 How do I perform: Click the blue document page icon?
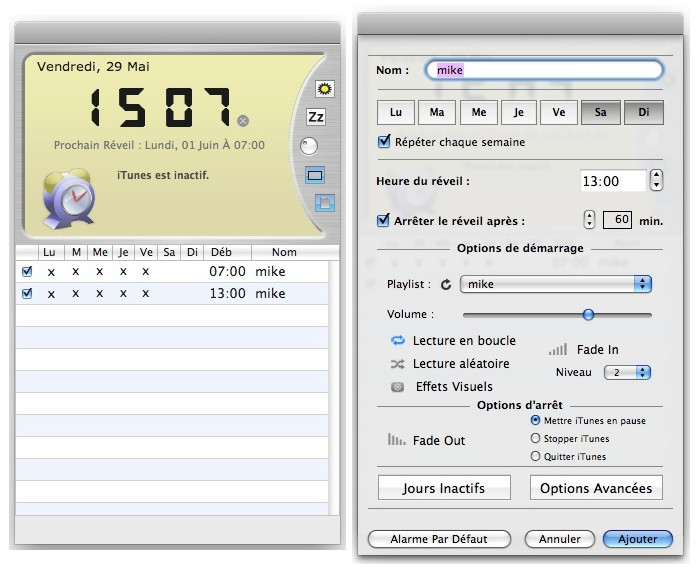[325, 203]
